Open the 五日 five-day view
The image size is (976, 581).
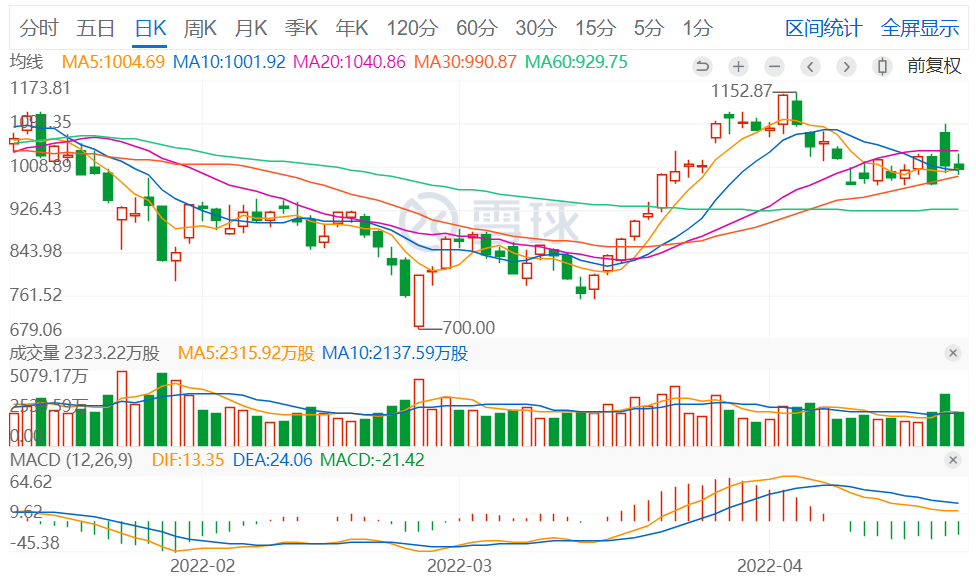coord(95,28)
